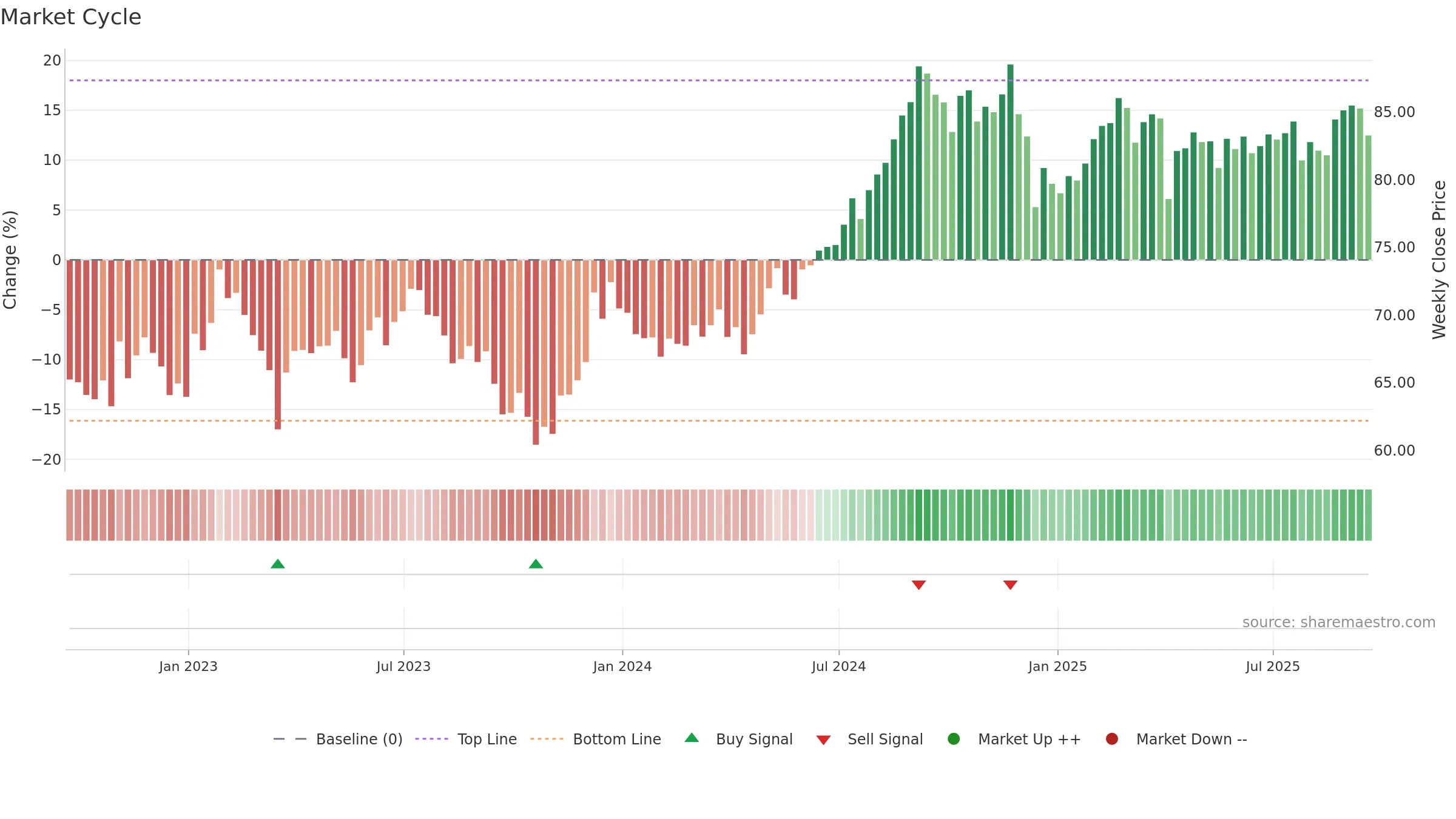Viewport: 1456px width, 819px height.
Task: Click the 60.00 price tick label
Action: point(1395,450)
